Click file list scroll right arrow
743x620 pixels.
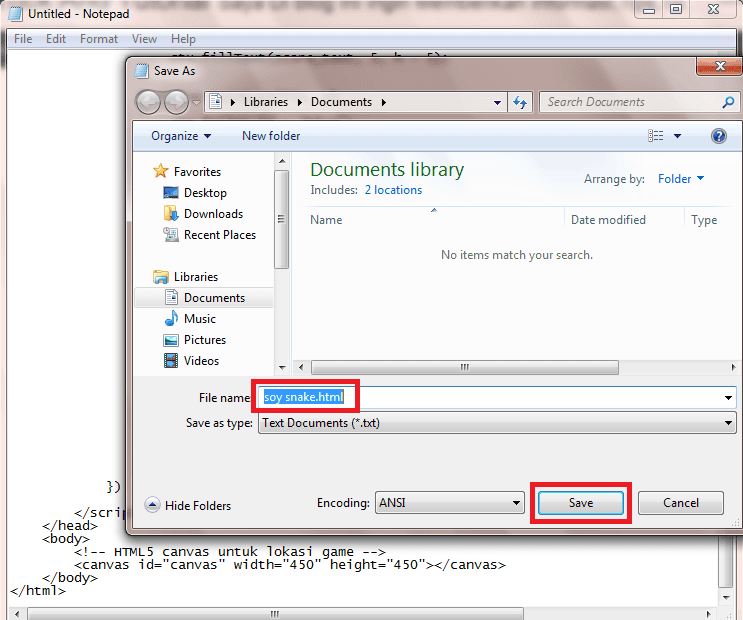(x=733, y=367)
